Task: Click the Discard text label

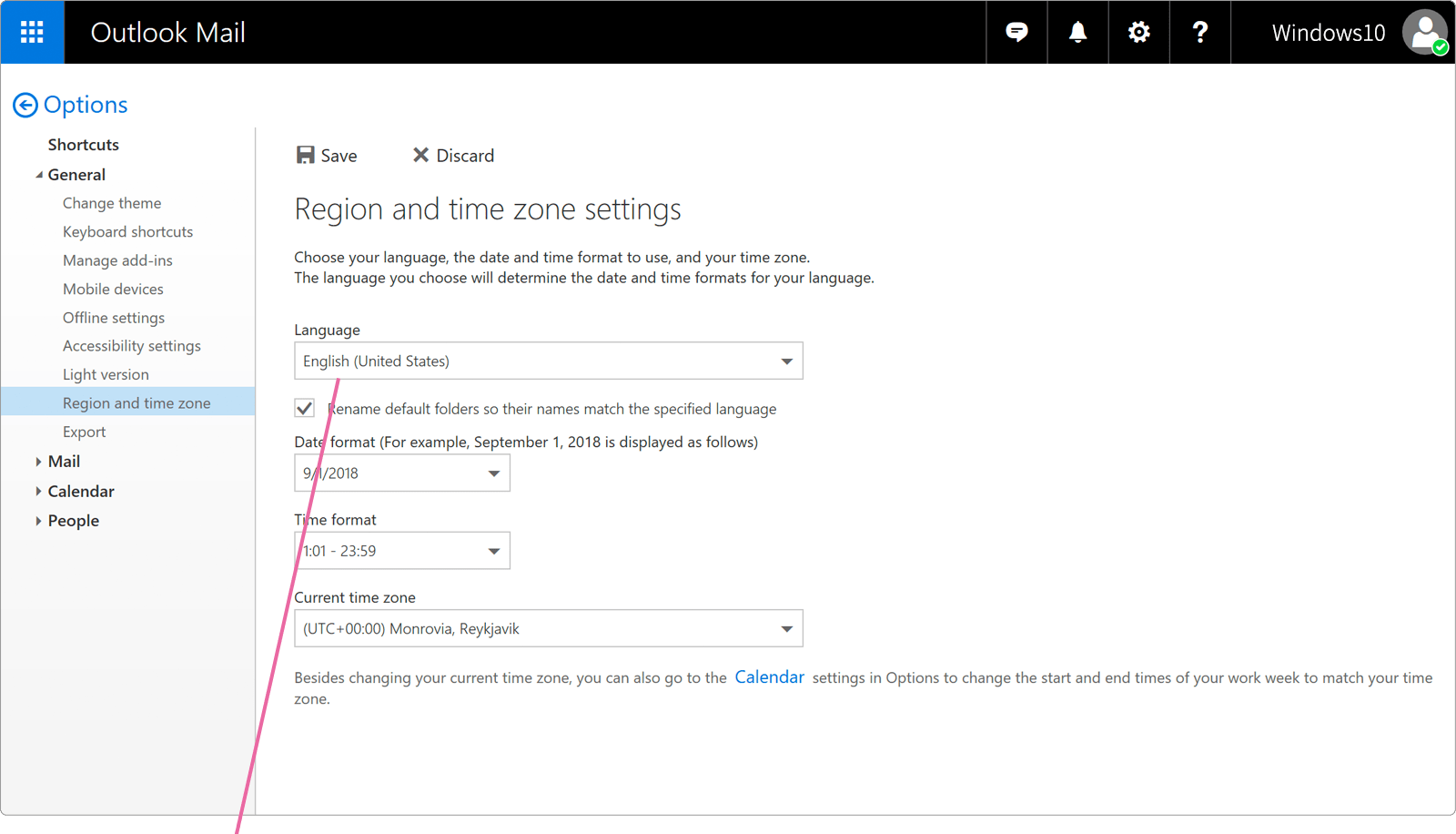Action: pos(465,156)
